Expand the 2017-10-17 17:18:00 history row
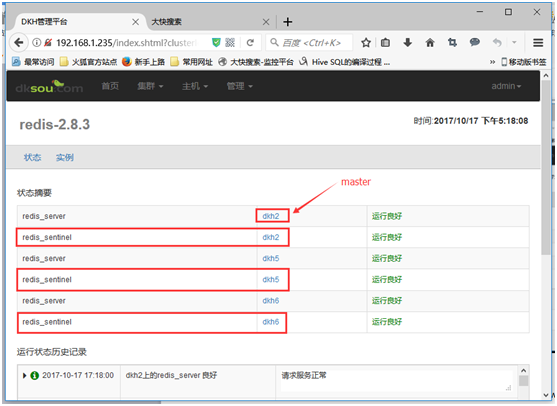 (x=24, y=375)
